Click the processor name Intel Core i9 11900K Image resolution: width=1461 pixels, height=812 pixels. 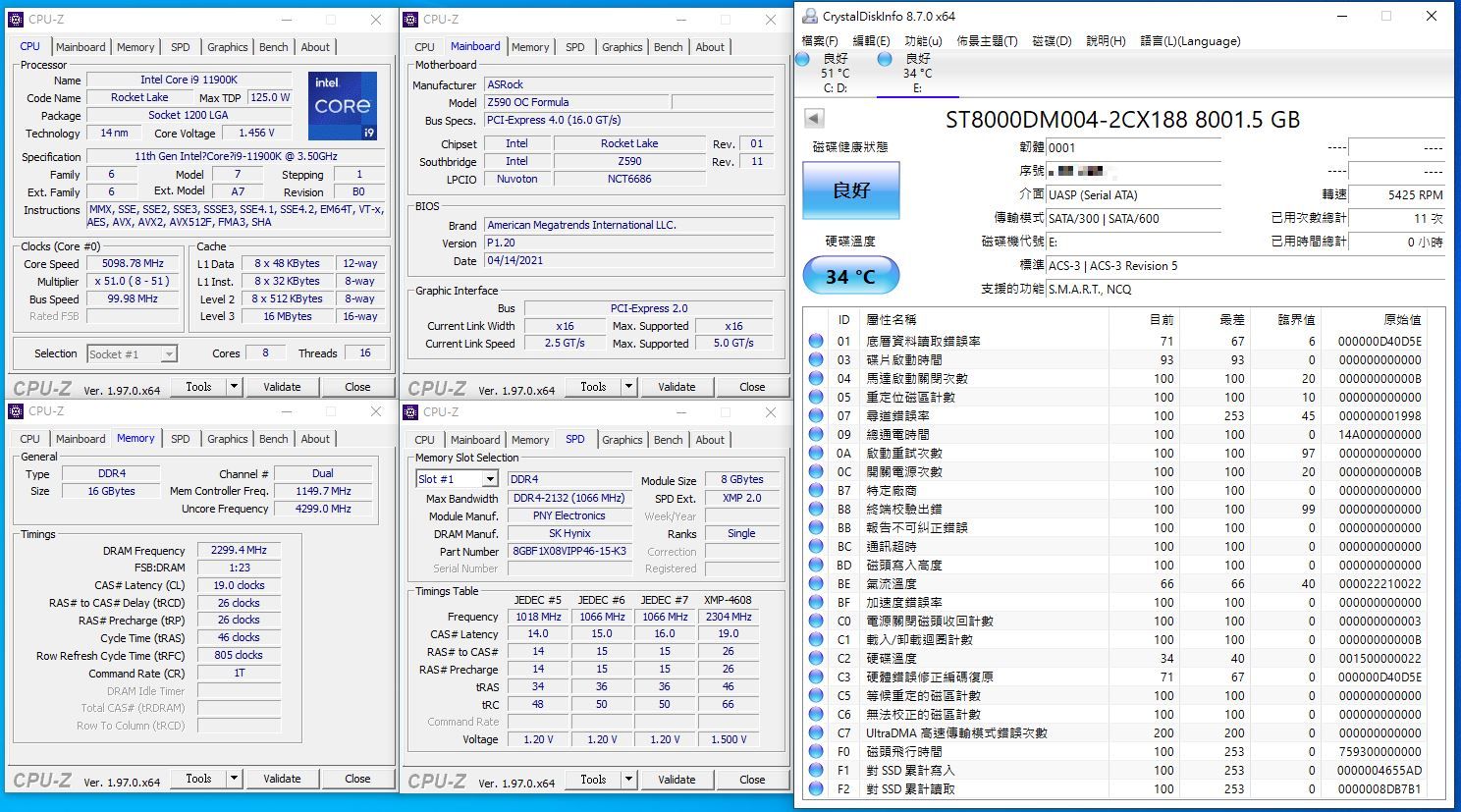tap(189, 80)
